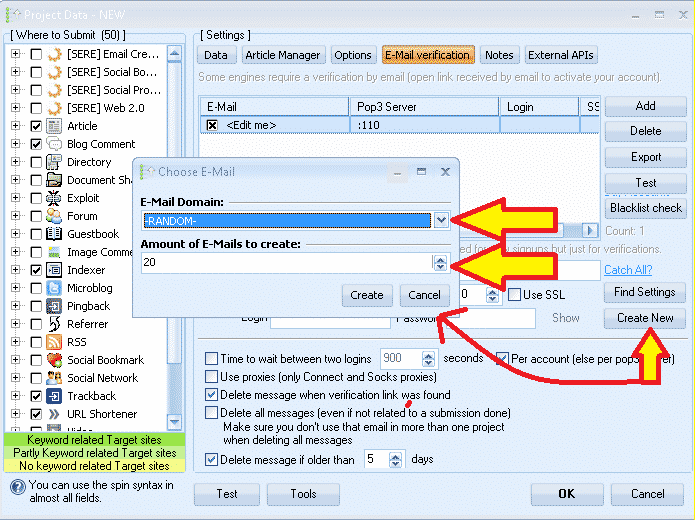Click Create in Choose E-Mail dialog
This screenshot has width=695, height=520.
(x=367, y=295)
